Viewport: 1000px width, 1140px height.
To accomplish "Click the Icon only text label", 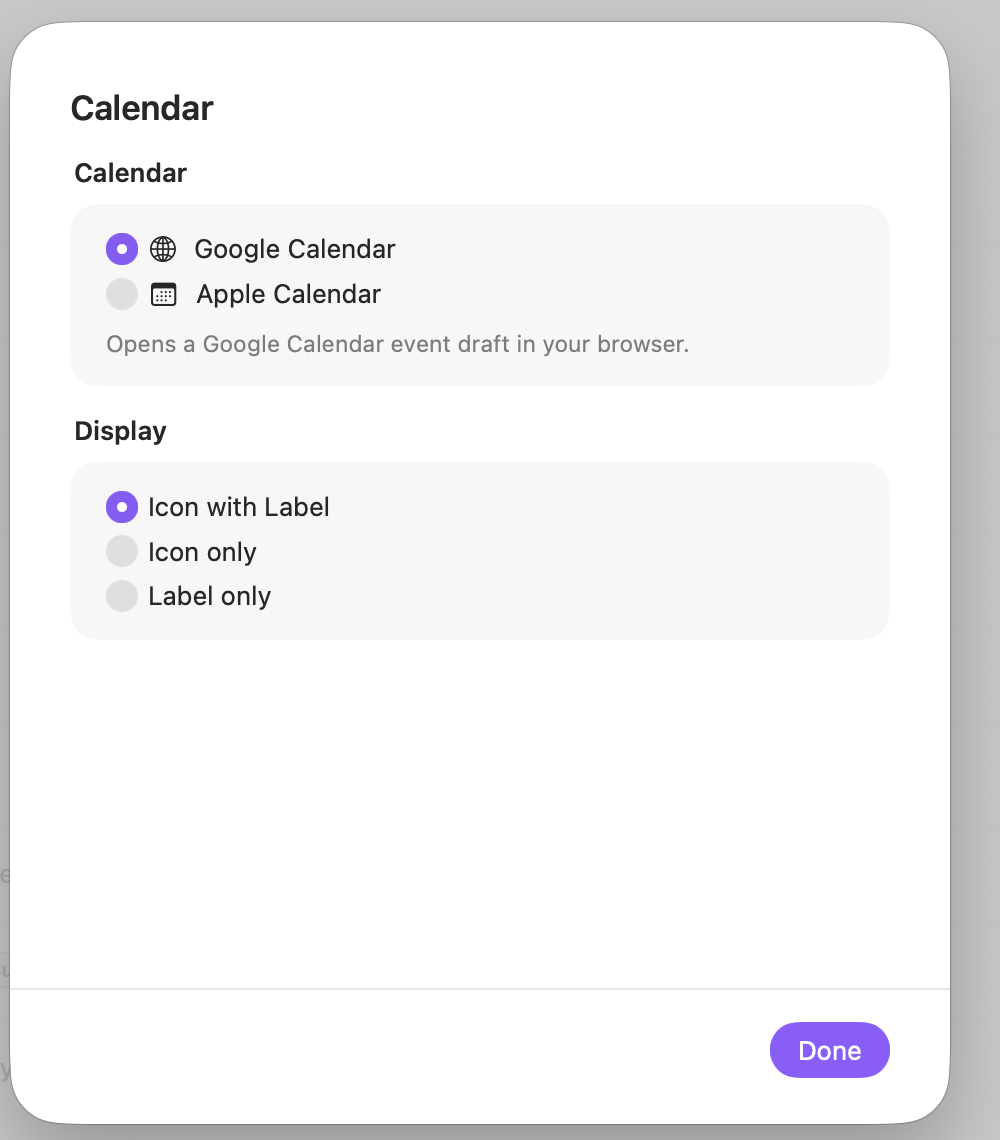I will click(x=202, y=552).
